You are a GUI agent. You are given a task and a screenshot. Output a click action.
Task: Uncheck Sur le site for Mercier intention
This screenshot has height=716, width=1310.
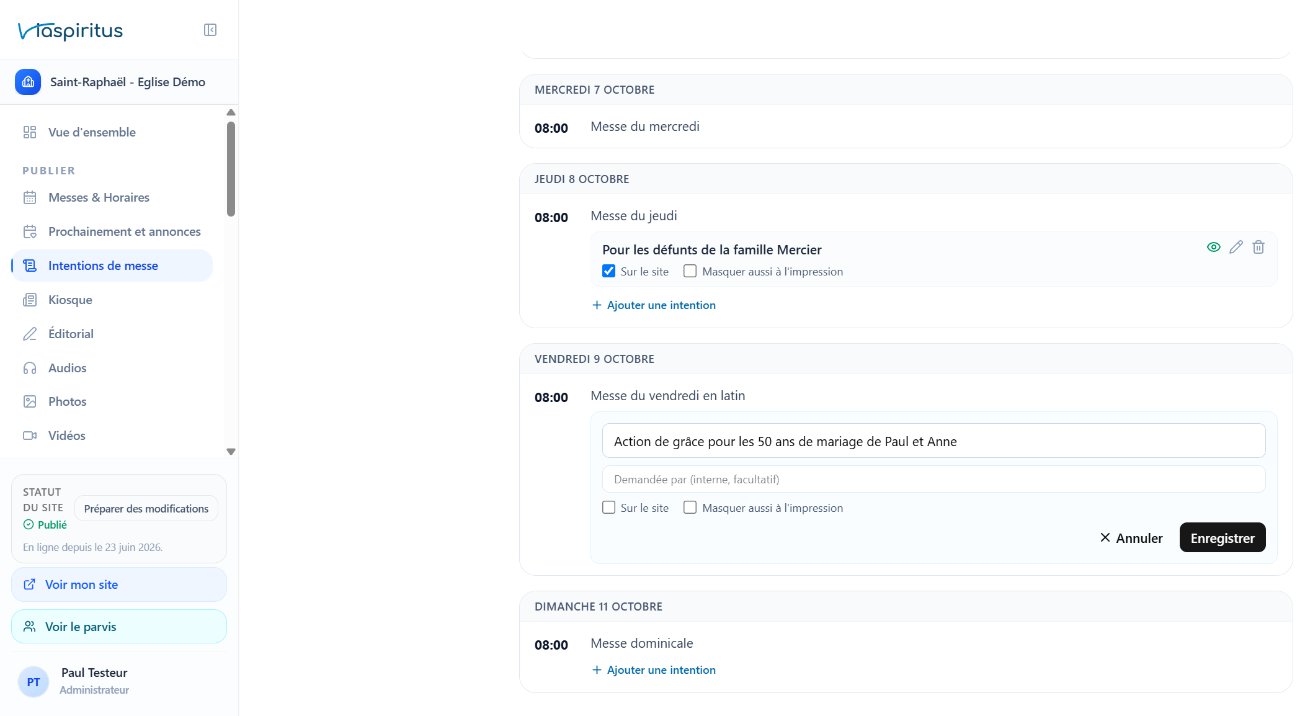[609, 271]
